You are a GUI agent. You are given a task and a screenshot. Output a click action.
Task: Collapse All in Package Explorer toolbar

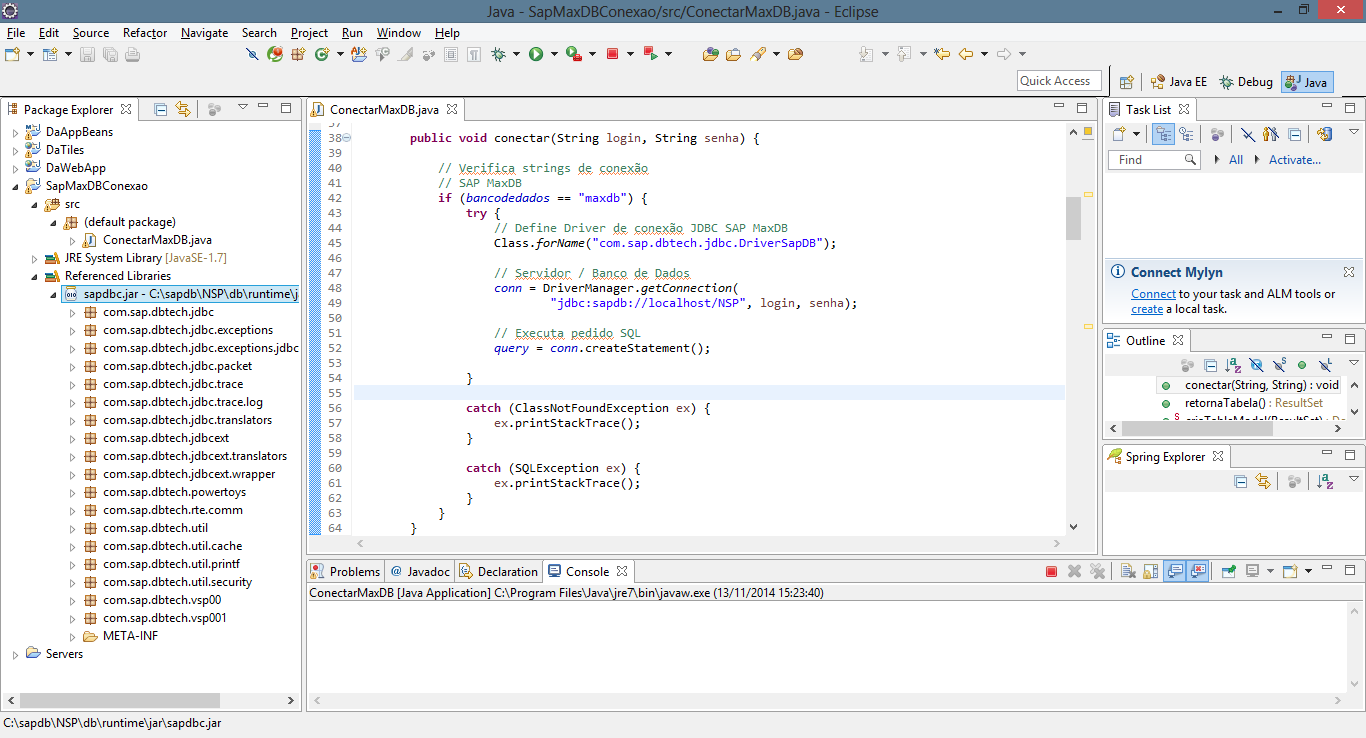[x=160, y=109]
